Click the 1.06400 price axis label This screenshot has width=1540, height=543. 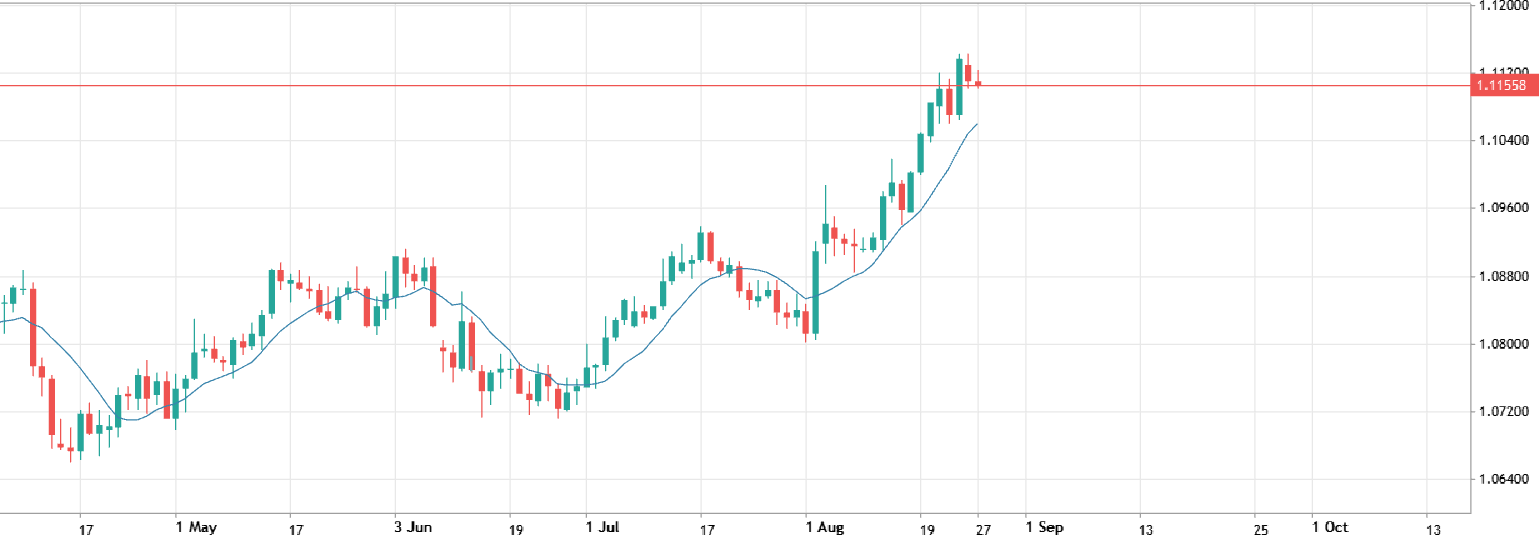[x=1501, y=480]
